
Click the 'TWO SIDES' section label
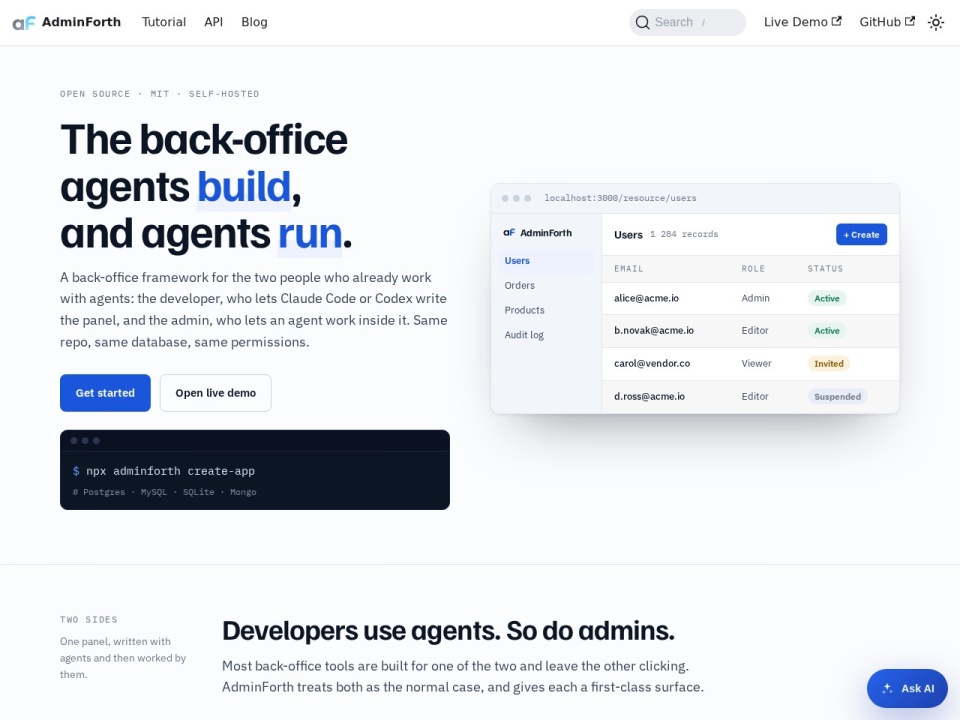[x=89, y=620]
